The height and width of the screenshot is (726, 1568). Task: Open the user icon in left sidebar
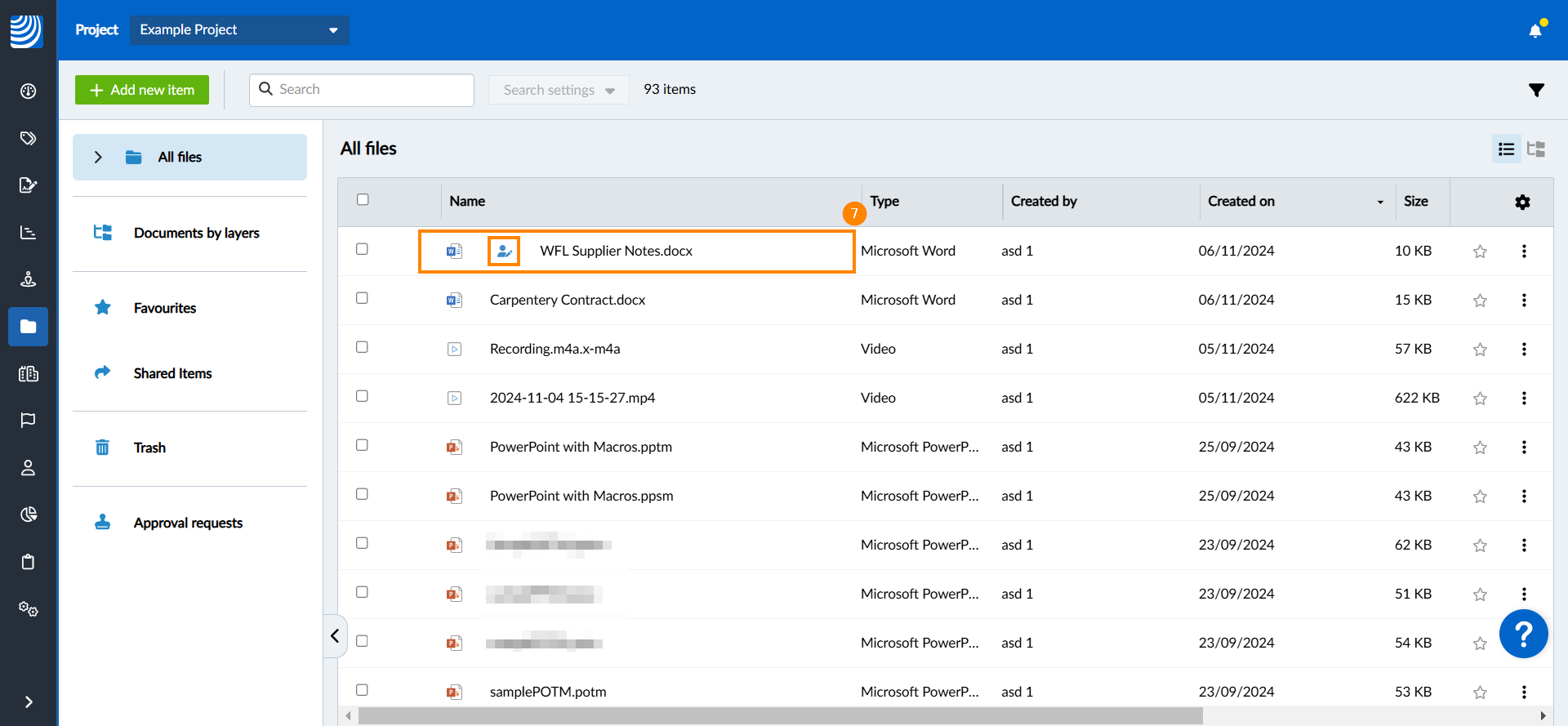point(28,468)
